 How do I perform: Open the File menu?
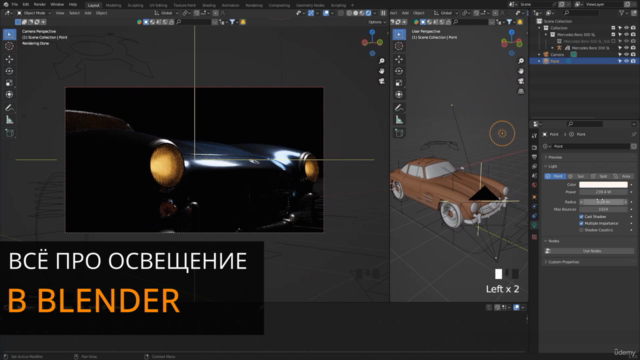coord(15,4)
